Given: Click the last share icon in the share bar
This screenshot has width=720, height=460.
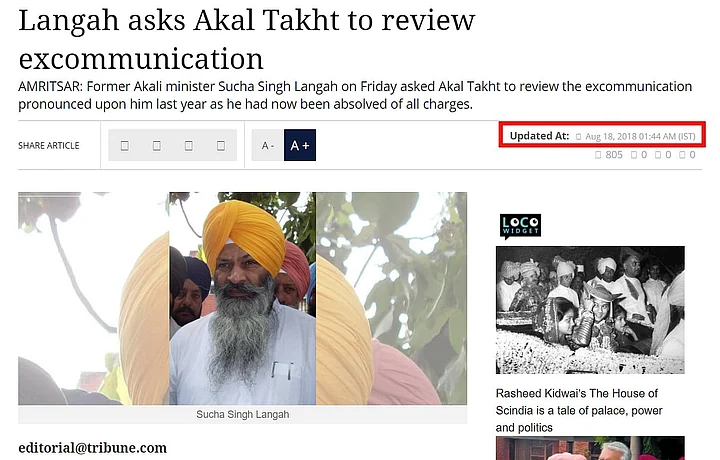Looking at the screenshot, I should coord(221,146).
